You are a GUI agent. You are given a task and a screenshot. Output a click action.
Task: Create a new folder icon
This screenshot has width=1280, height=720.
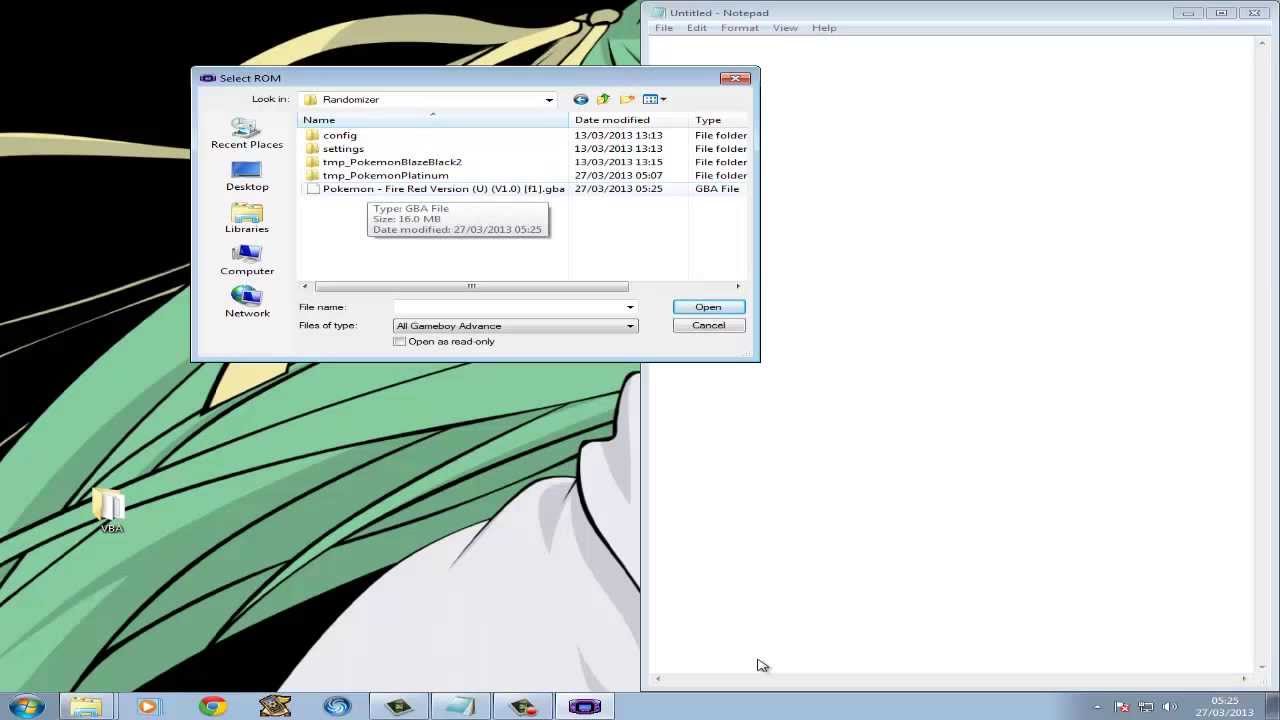coord(627,99)
